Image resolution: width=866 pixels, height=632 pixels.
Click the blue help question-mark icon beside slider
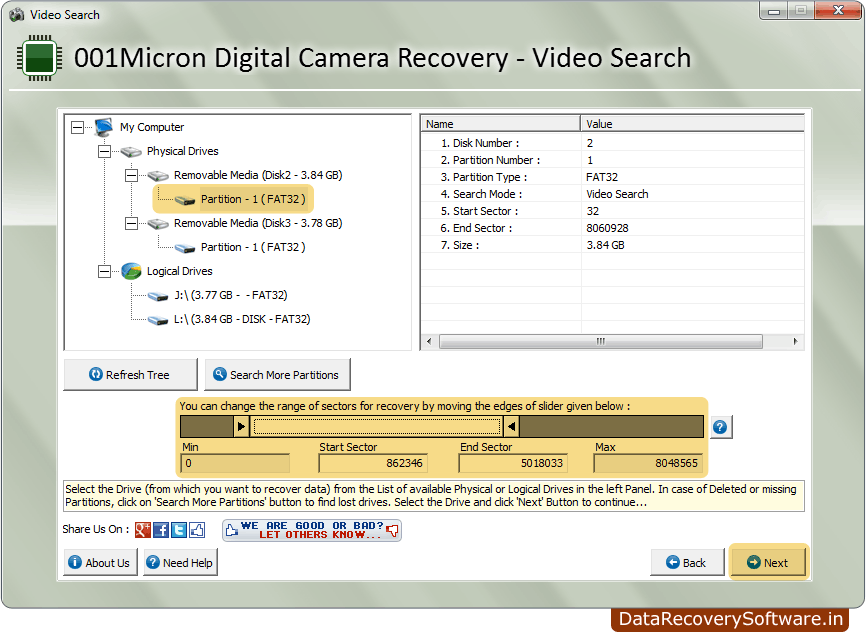pyautogui.click(x=720, y=427)
